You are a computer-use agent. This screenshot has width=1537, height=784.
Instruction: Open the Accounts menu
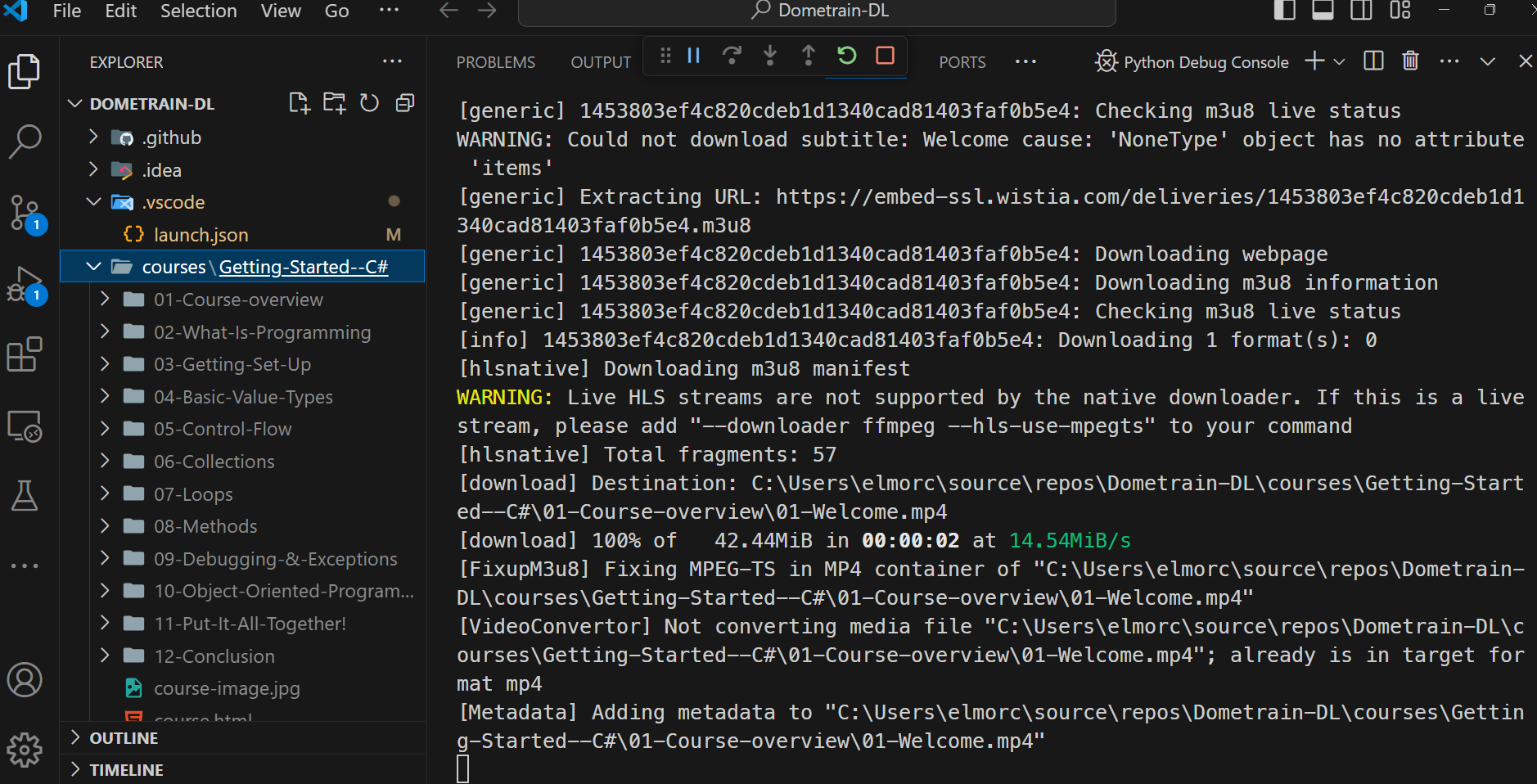pos(25,679)
